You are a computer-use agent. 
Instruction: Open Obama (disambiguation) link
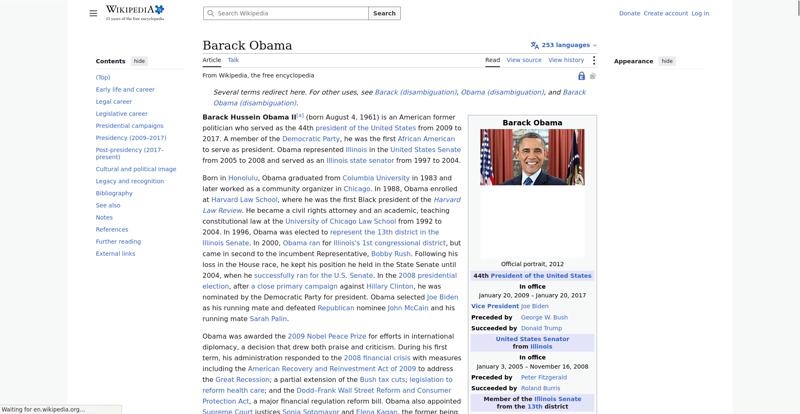pyautogui.click(x=502, y=92)
